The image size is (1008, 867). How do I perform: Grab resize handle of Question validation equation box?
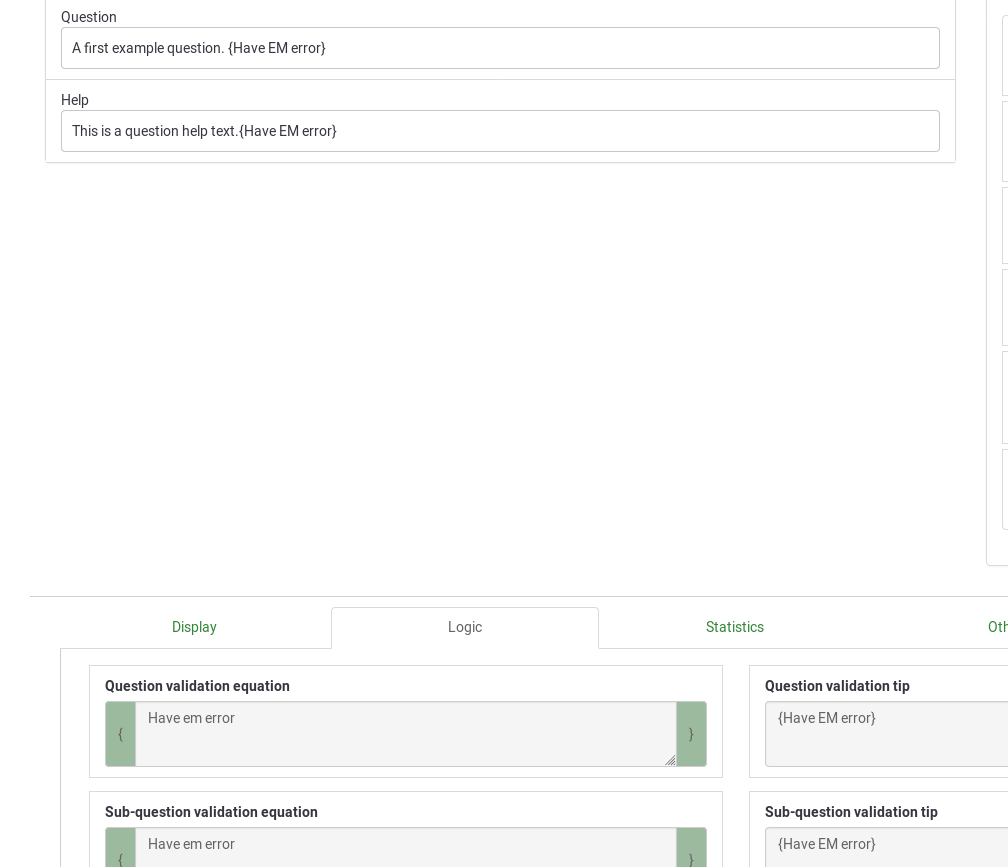coord(670,760)
